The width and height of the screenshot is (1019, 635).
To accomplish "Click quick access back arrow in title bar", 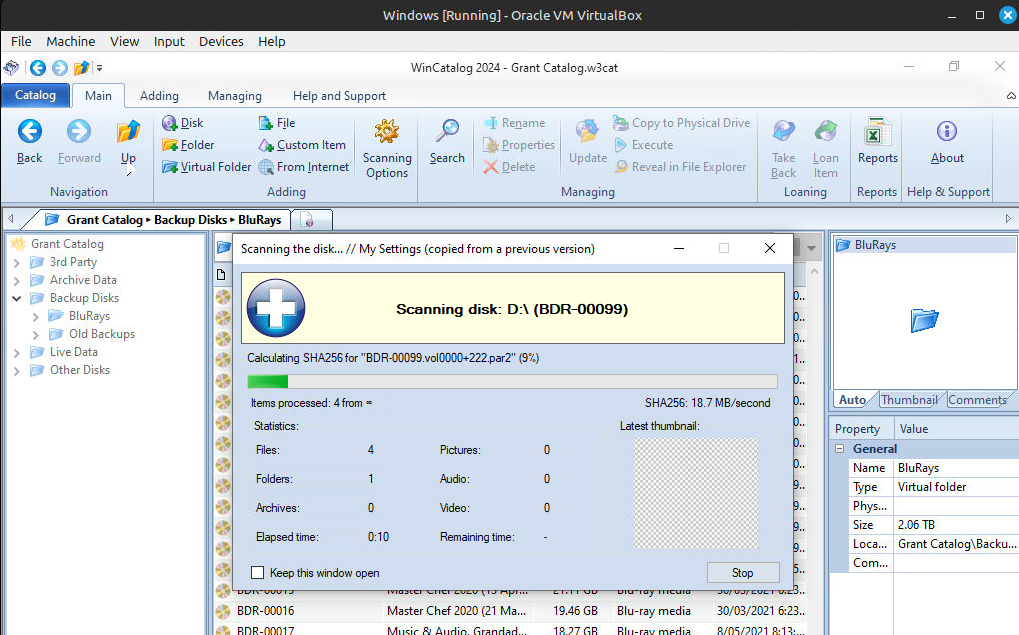I will point(38,68).
